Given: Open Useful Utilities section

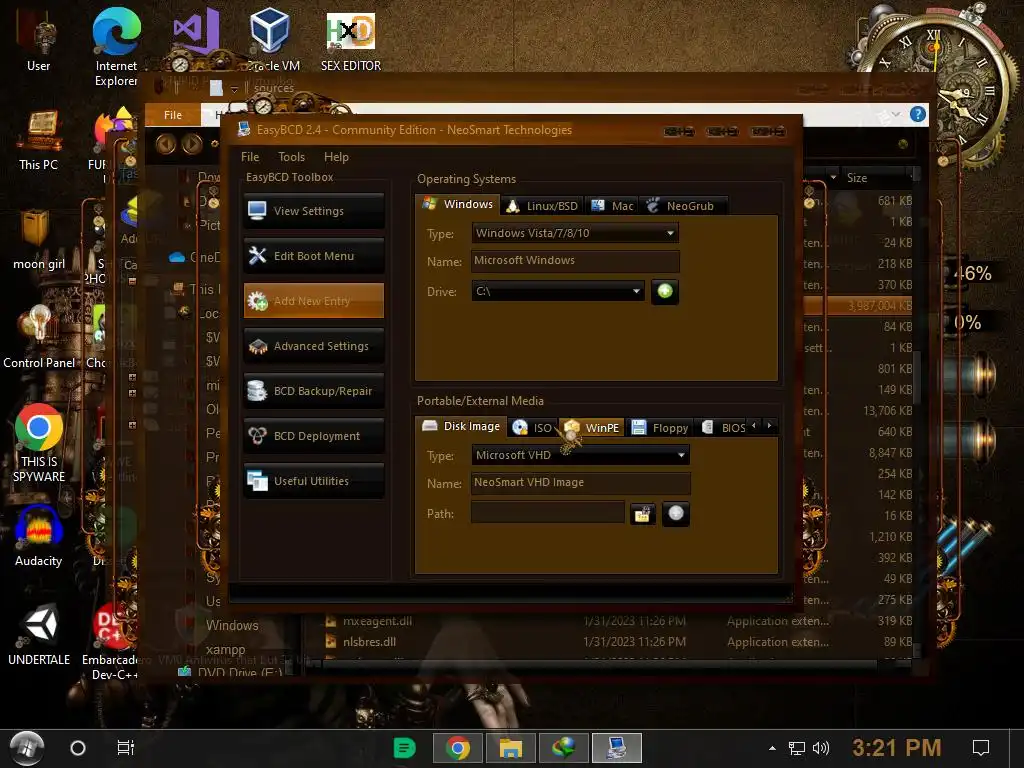Looking at the screenshot, I should point(313,481).
